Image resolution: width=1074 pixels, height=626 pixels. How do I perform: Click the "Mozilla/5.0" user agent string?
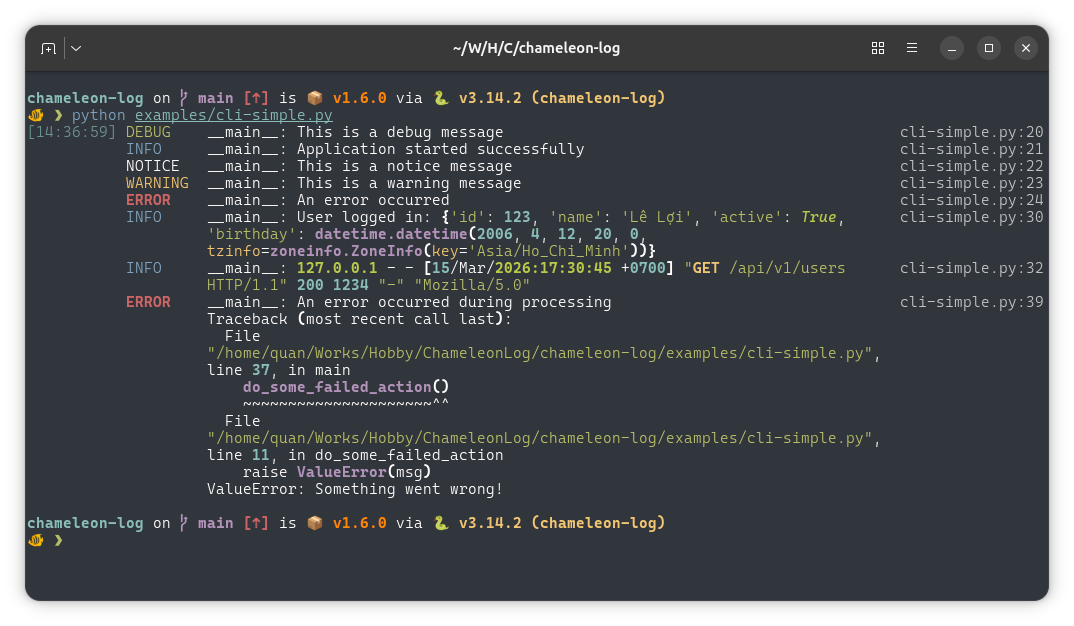[472, 285]
